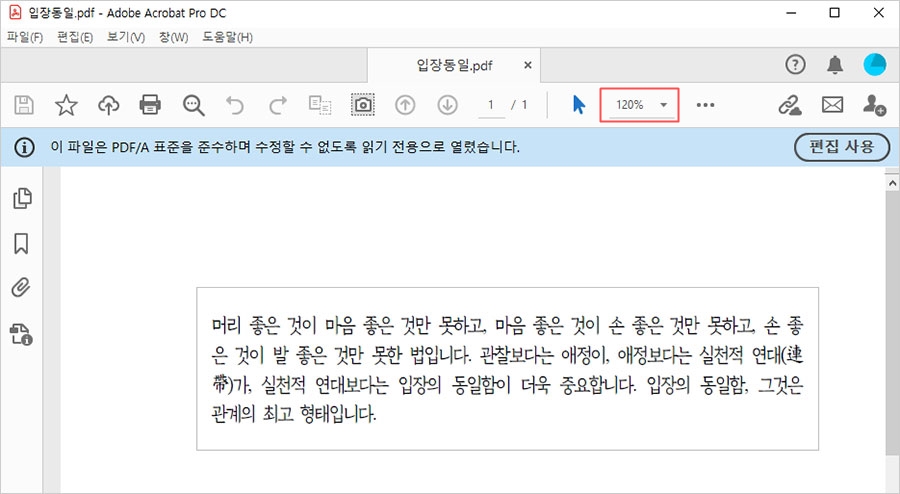Click the Save file floppy disk icon
Image resolution: width=900 pixels, height=494 pixels.
[24, 105]
